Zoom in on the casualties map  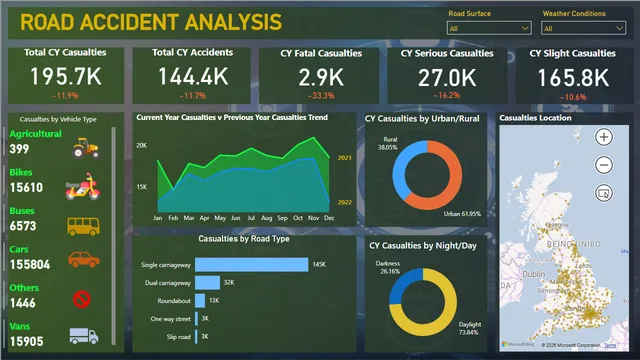[x=604, y=137]
